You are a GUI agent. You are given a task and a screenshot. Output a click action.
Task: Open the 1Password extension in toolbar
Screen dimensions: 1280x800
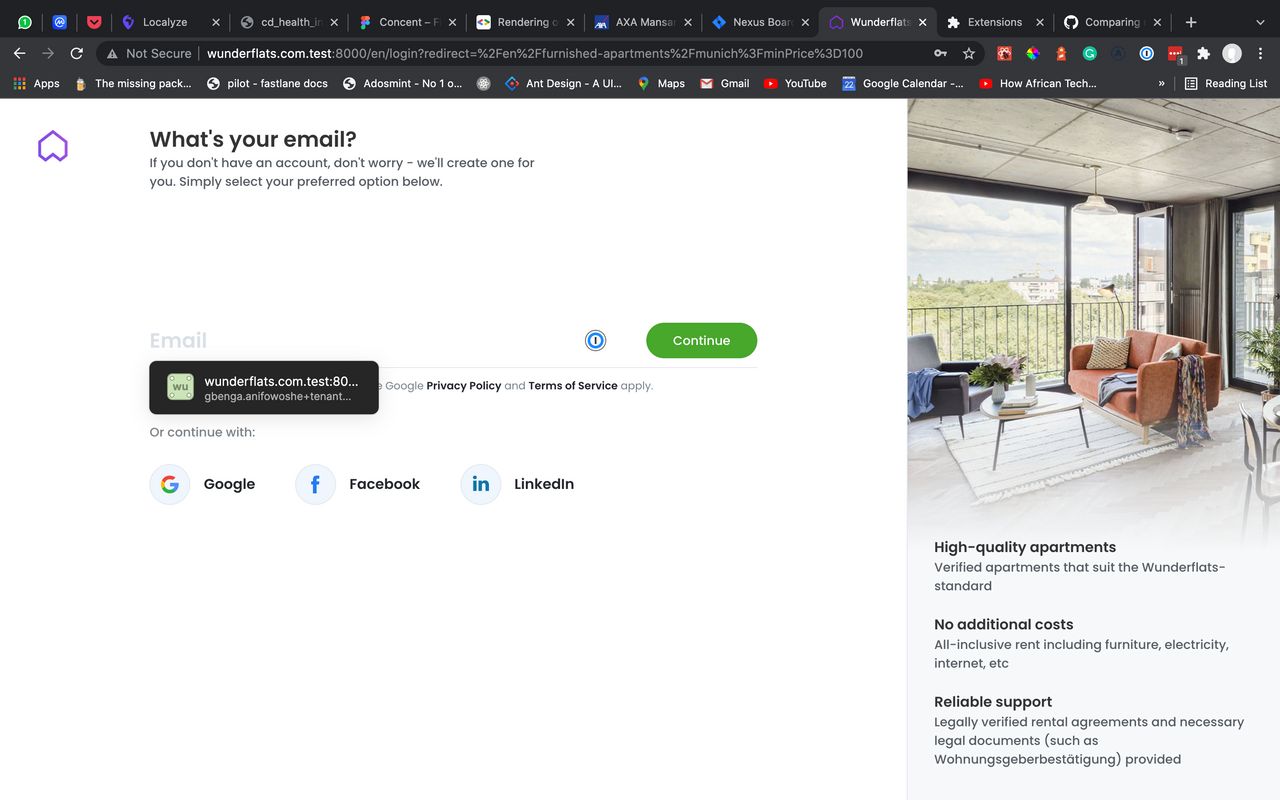[x=1147, y=54]
